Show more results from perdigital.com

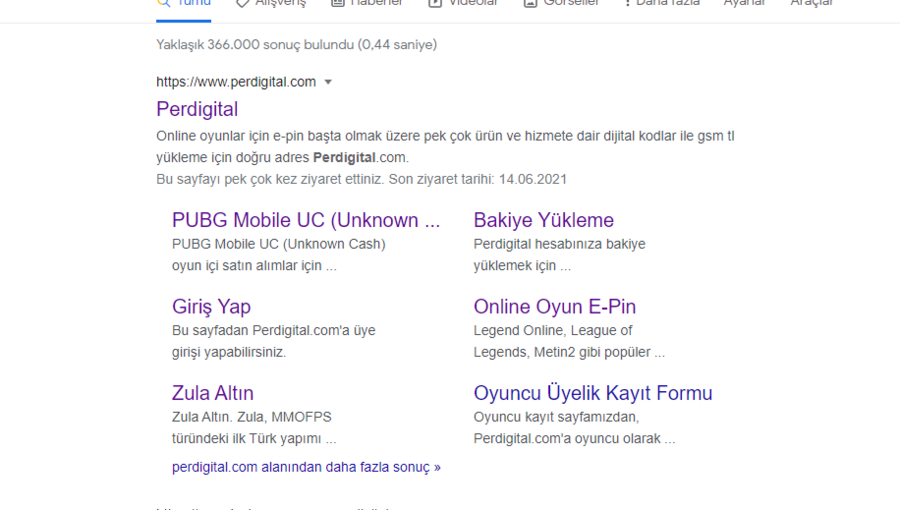[x=306, y=467]
